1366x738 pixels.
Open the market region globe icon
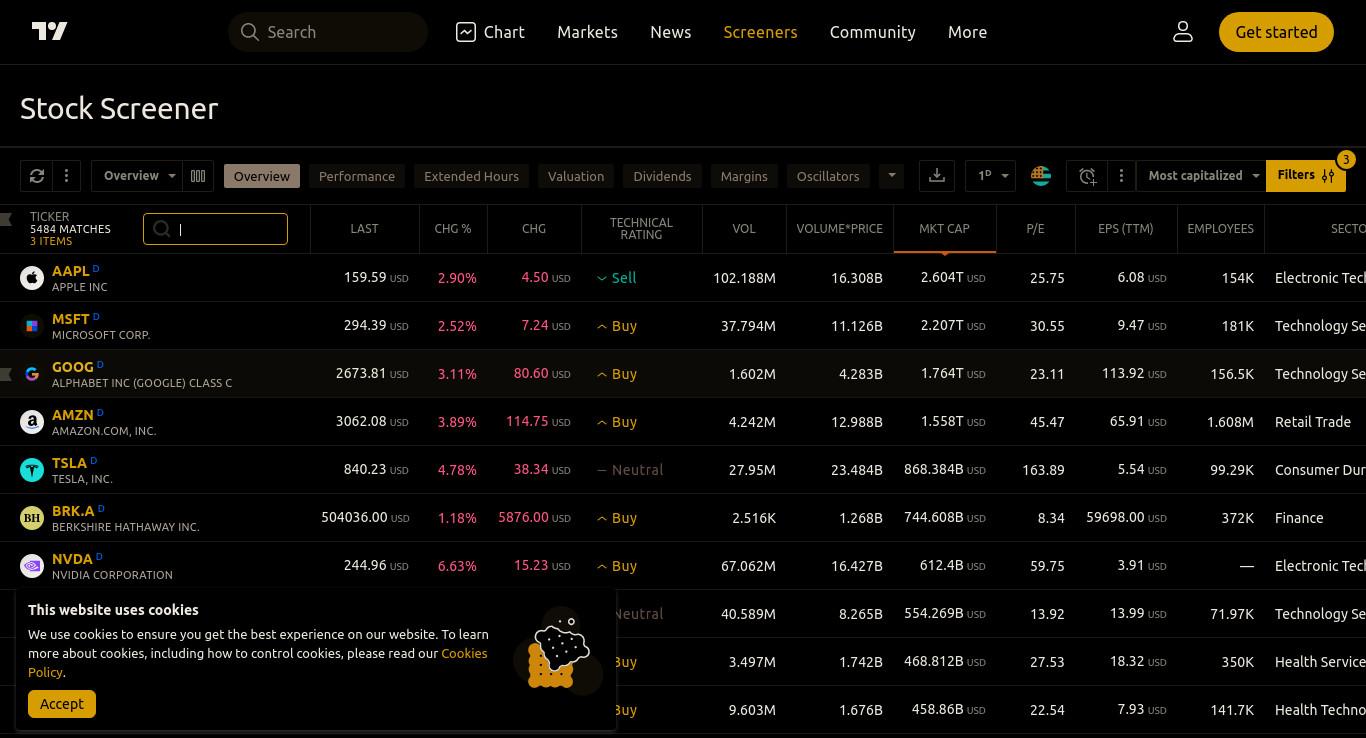1041,176
